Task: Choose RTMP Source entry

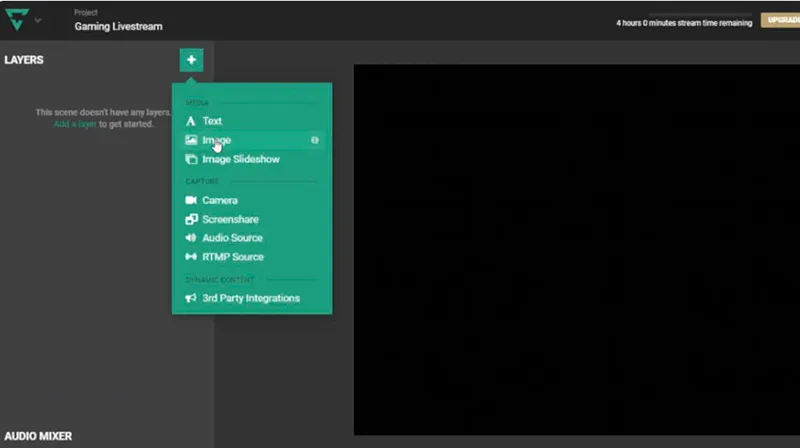Action: click(x=253, y=257)
